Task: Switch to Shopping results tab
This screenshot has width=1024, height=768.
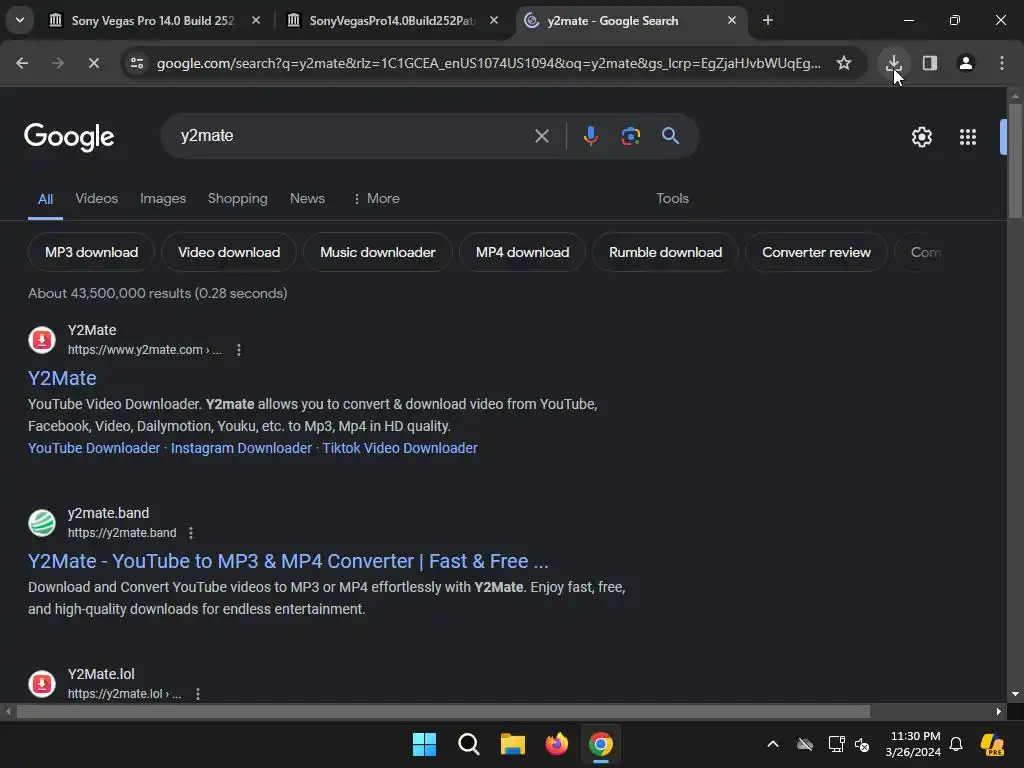Action: [x=238, y=199]
